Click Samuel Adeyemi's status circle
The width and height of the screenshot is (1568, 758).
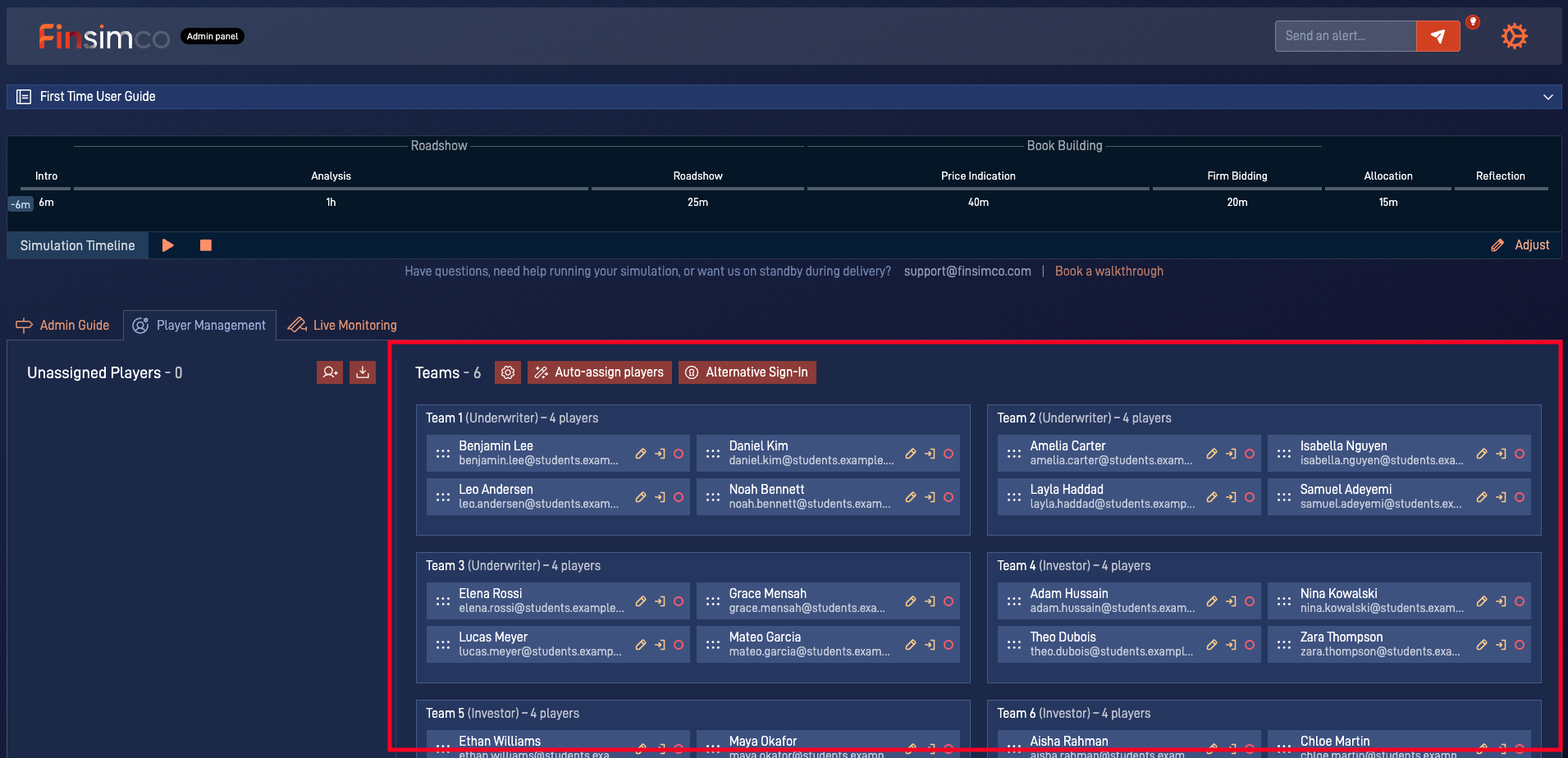click(1520, 497)
